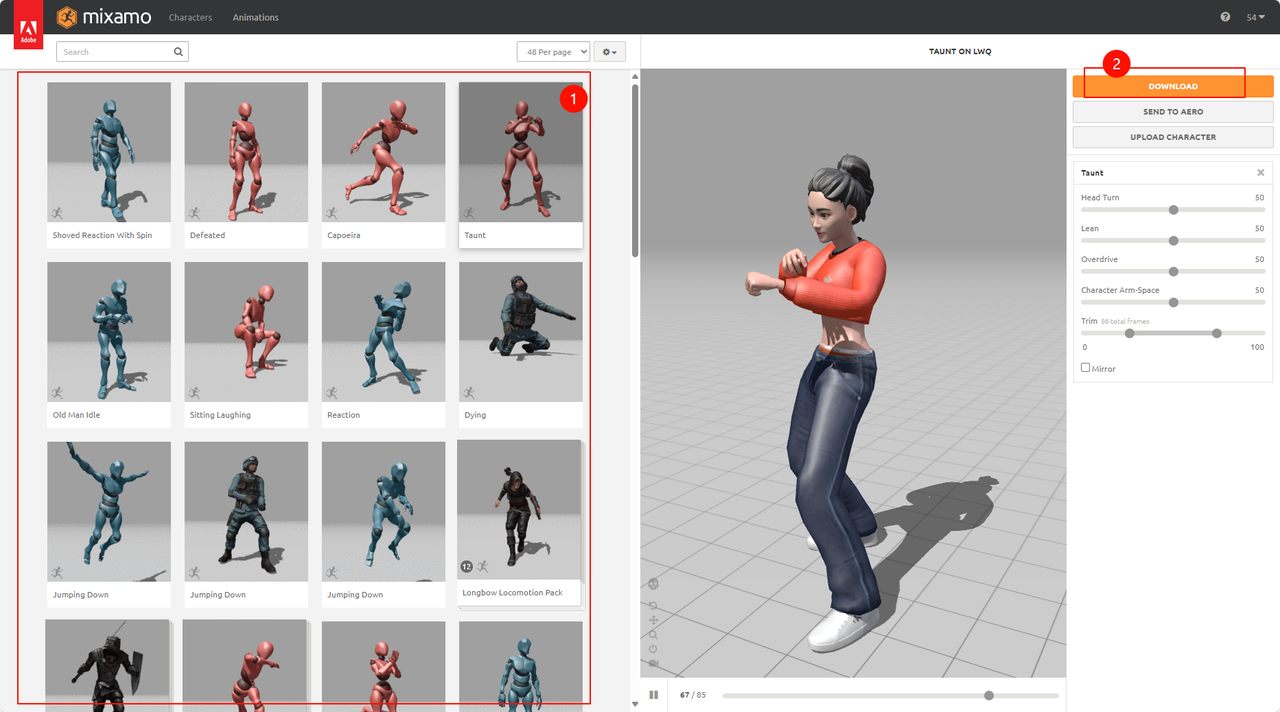The width and height of the screenshot is (1280, 712).
Task: Click the video camera icon in viewport
Action: click(653, 663)
